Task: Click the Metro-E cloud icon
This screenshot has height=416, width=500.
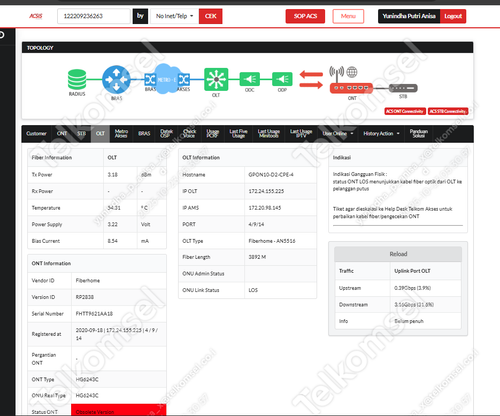Action: click(x=166, y=79)
